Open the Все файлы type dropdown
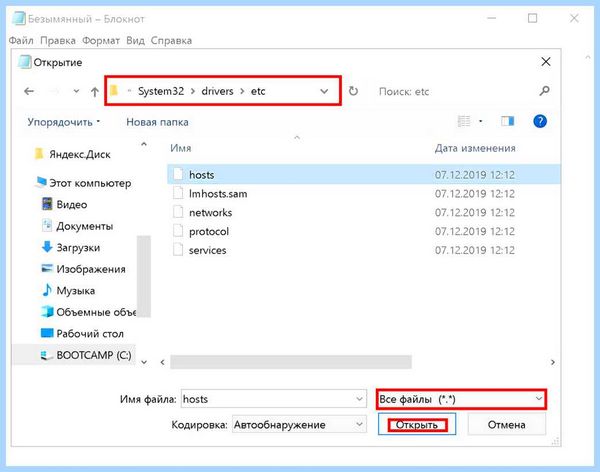 [x=461, y=399]
